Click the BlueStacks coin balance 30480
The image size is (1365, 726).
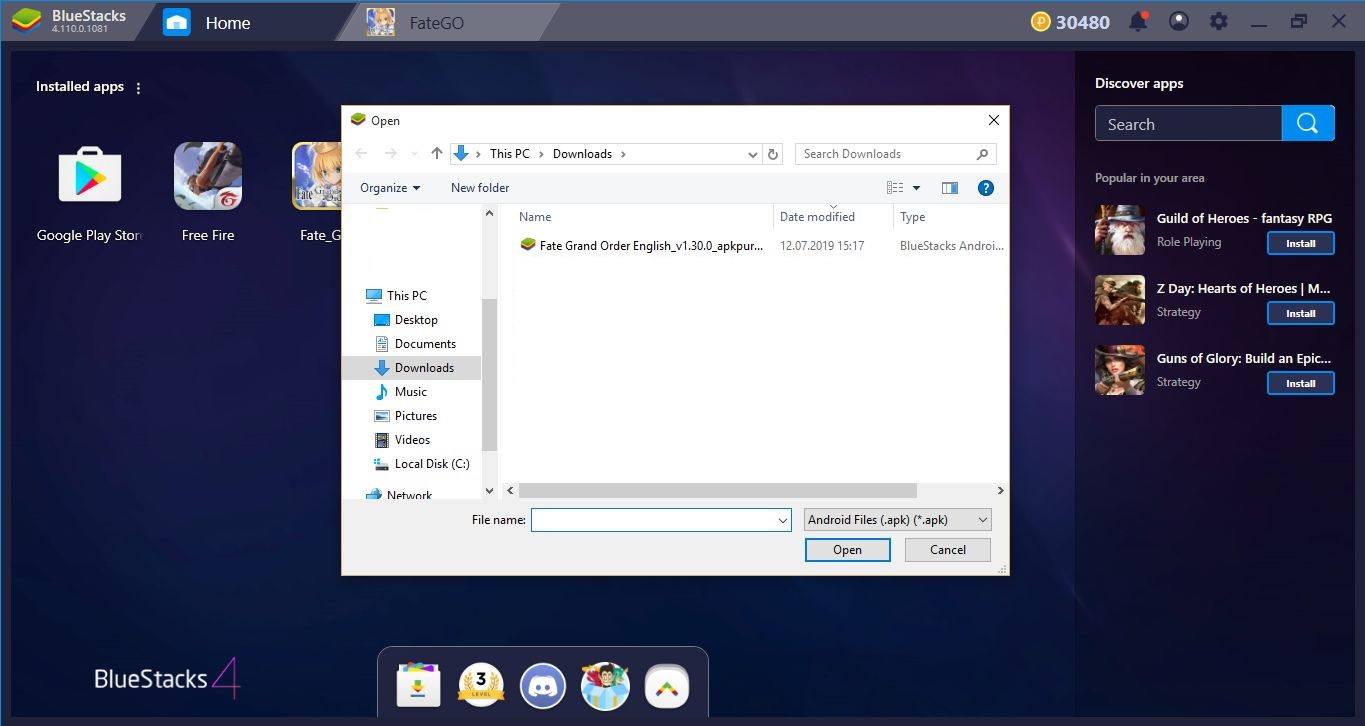[1069, 22]
